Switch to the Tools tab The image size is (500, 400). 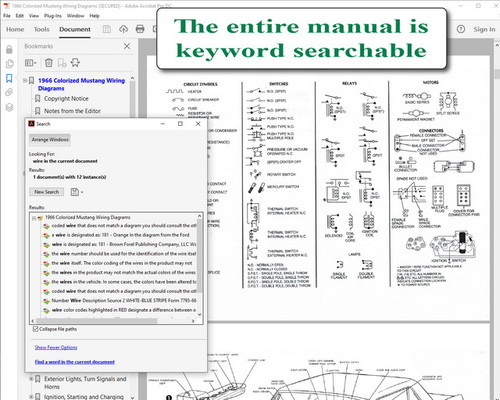[x=41, y=29]
